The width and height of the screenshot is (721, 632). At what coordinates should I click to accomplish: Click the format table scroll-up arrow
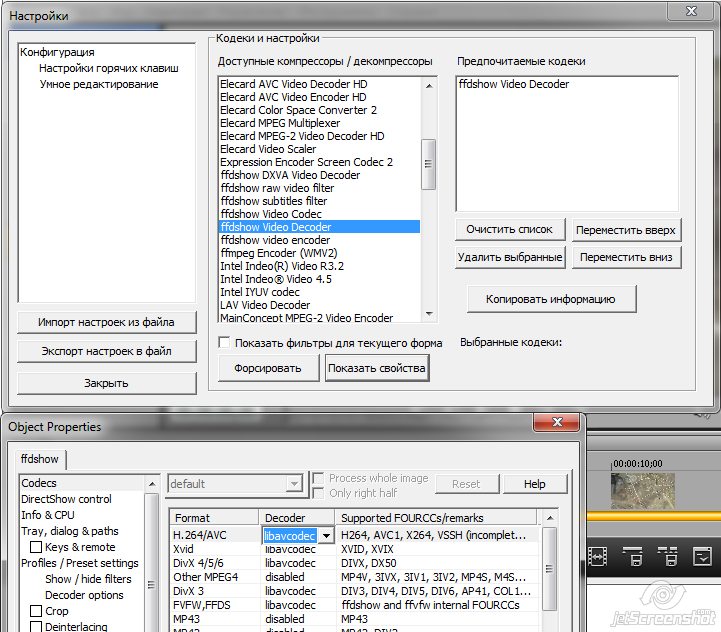(x=549, y=518)
